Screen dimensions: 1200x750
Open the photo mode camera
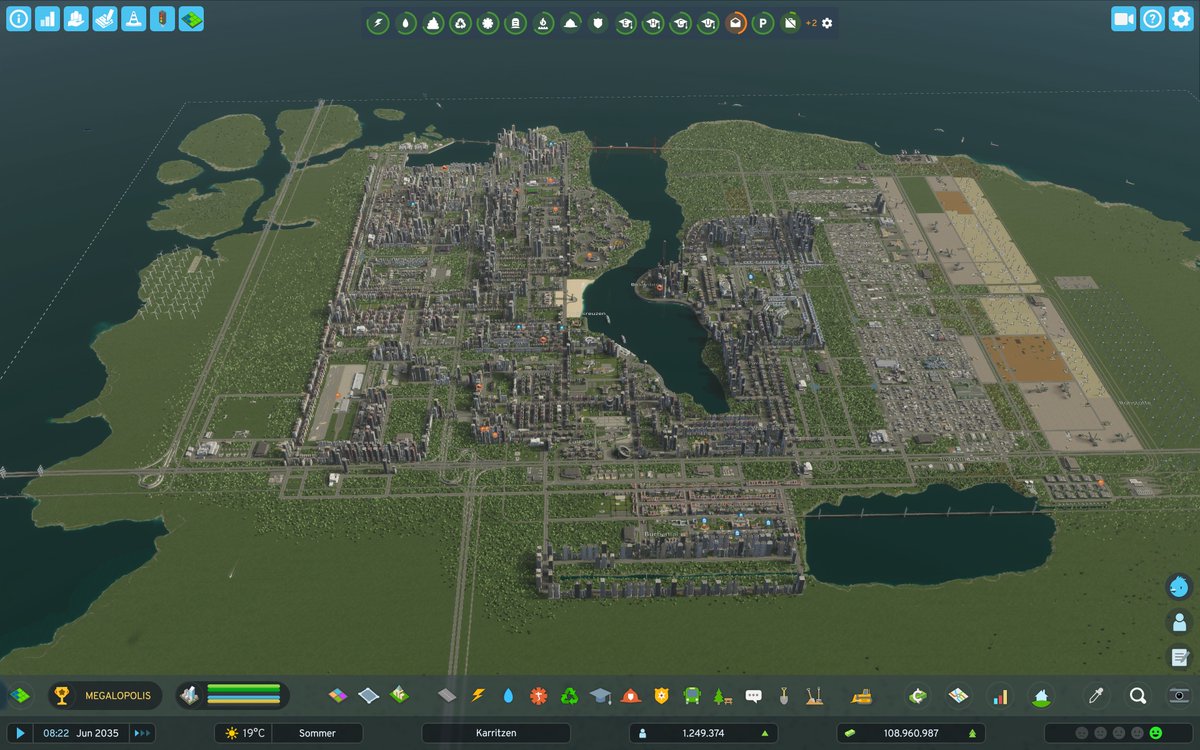pyautogui.click(x=1179, y=696)
